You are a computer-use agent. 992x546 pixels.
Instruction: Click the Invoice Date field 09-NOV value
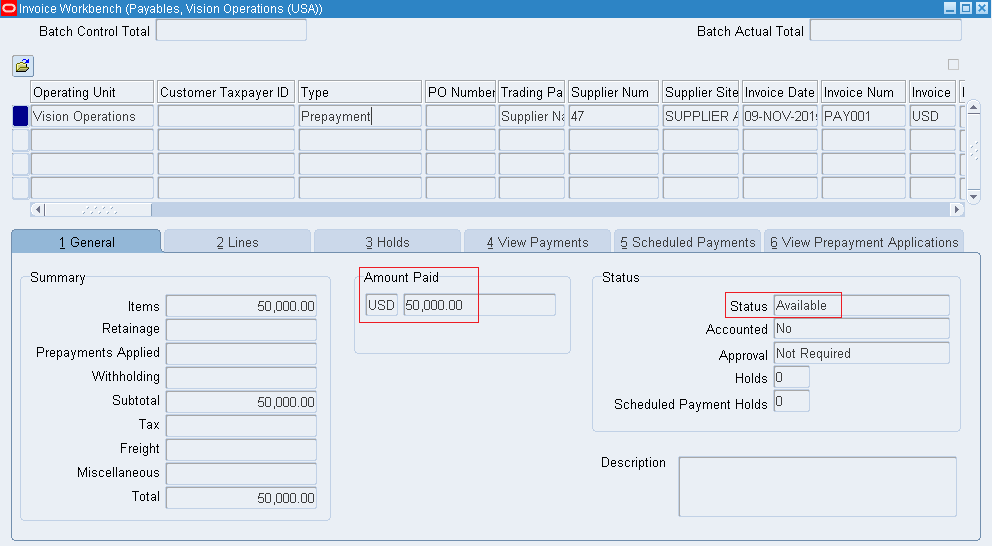780,116
